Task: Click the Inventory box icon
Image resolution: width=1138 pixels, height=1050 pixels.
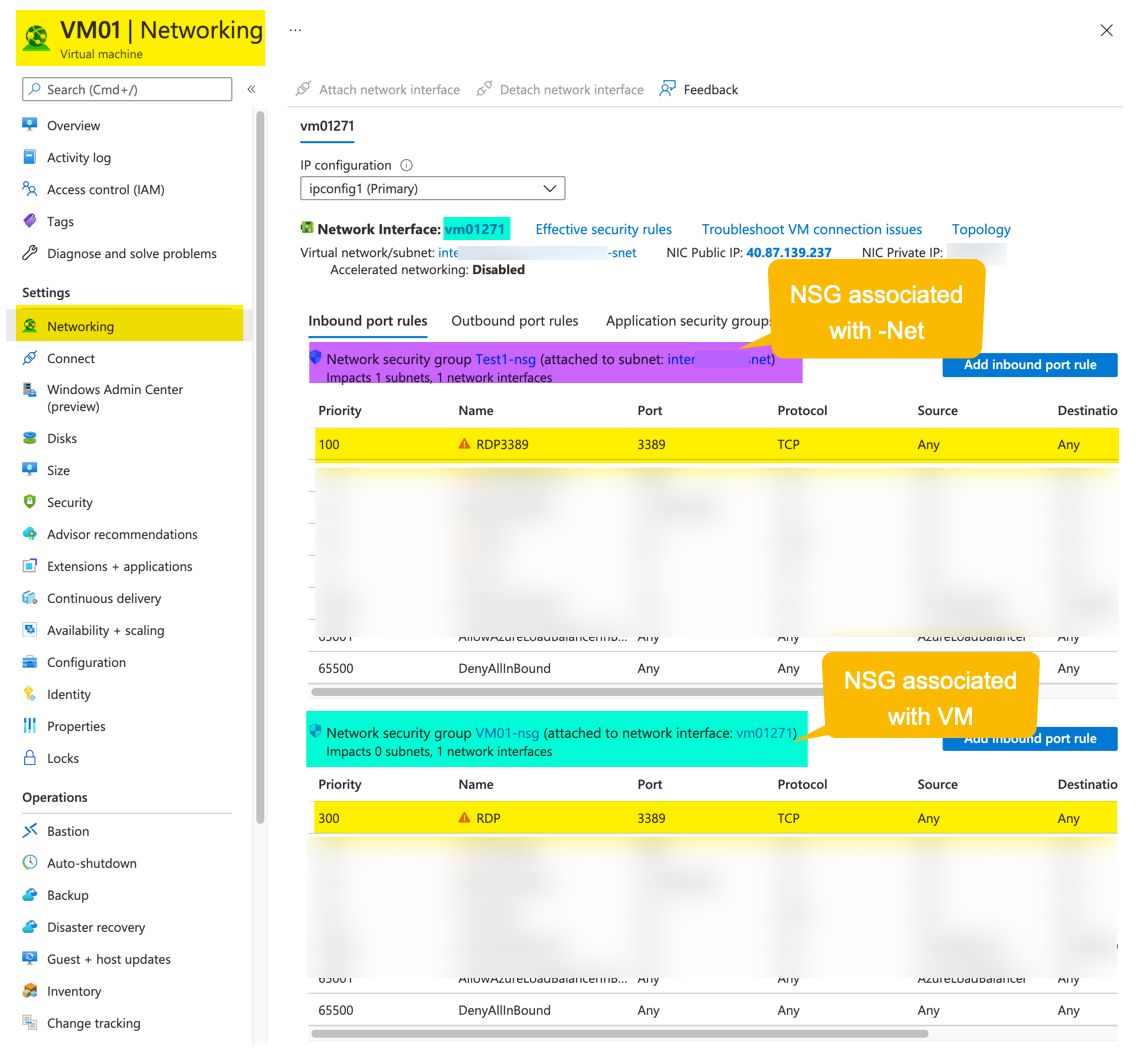Action: pyautogui.click(x=30, y=990)
